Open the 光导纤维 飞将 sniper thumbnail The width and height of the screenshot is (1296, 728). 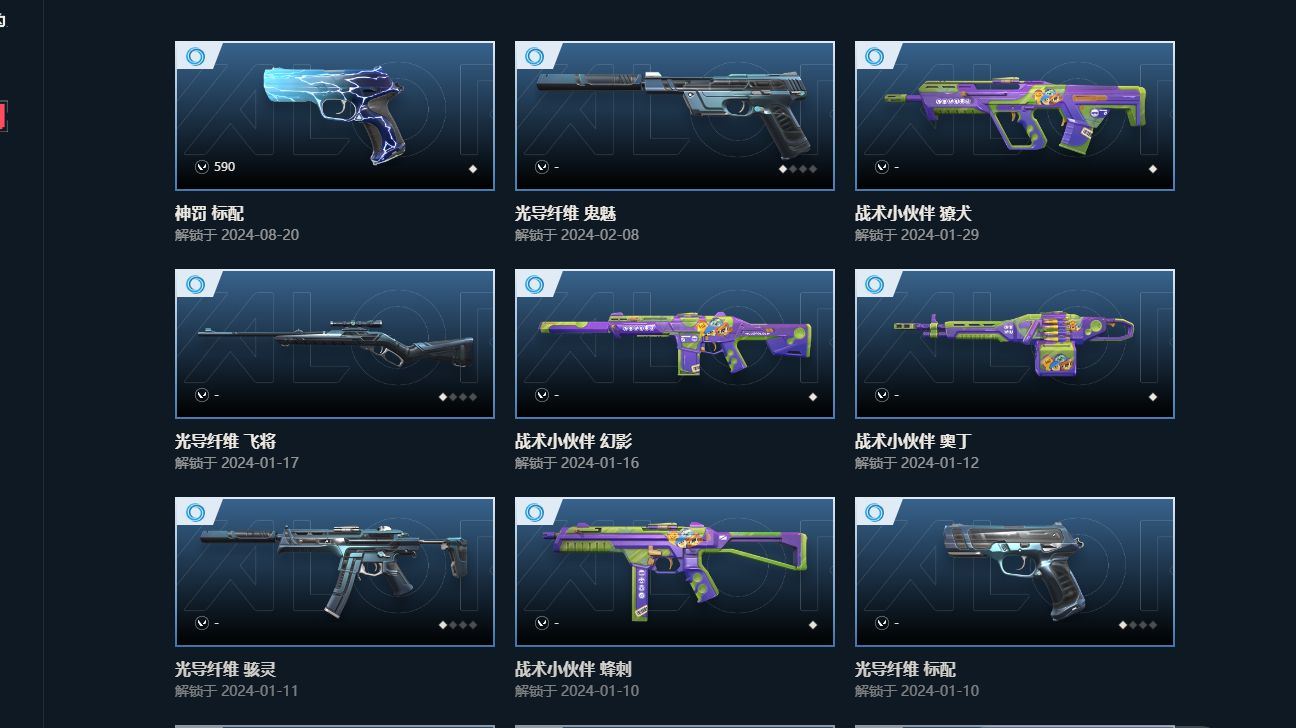[x=335, y=344]
